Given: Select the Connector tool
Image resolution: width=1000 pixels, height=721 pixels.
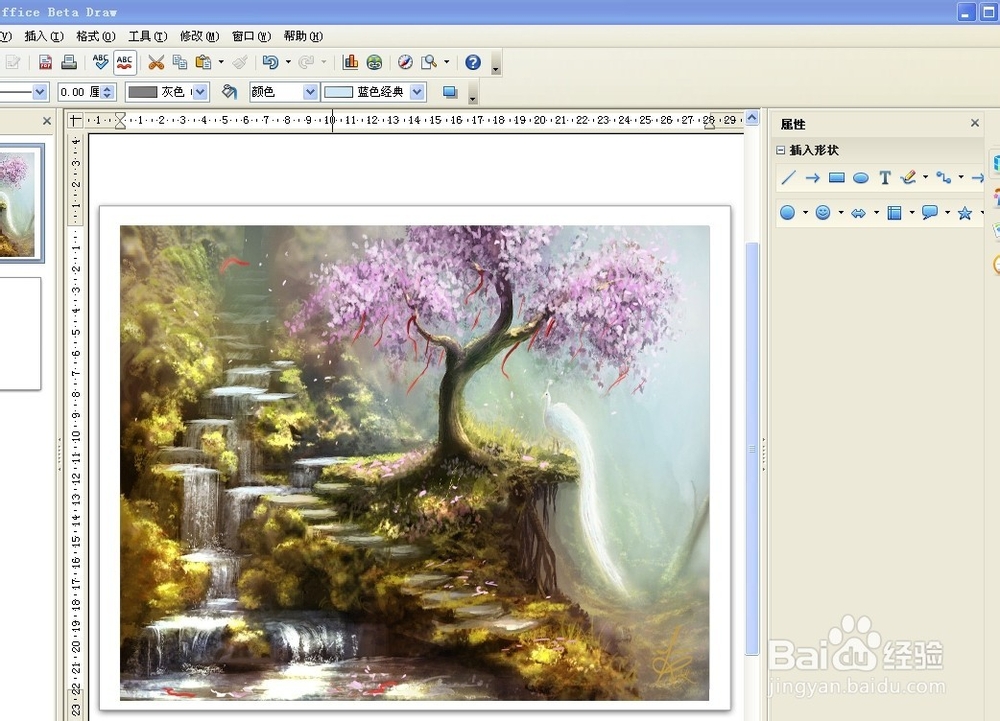Looking at the screenshot, I should (944, 178).
